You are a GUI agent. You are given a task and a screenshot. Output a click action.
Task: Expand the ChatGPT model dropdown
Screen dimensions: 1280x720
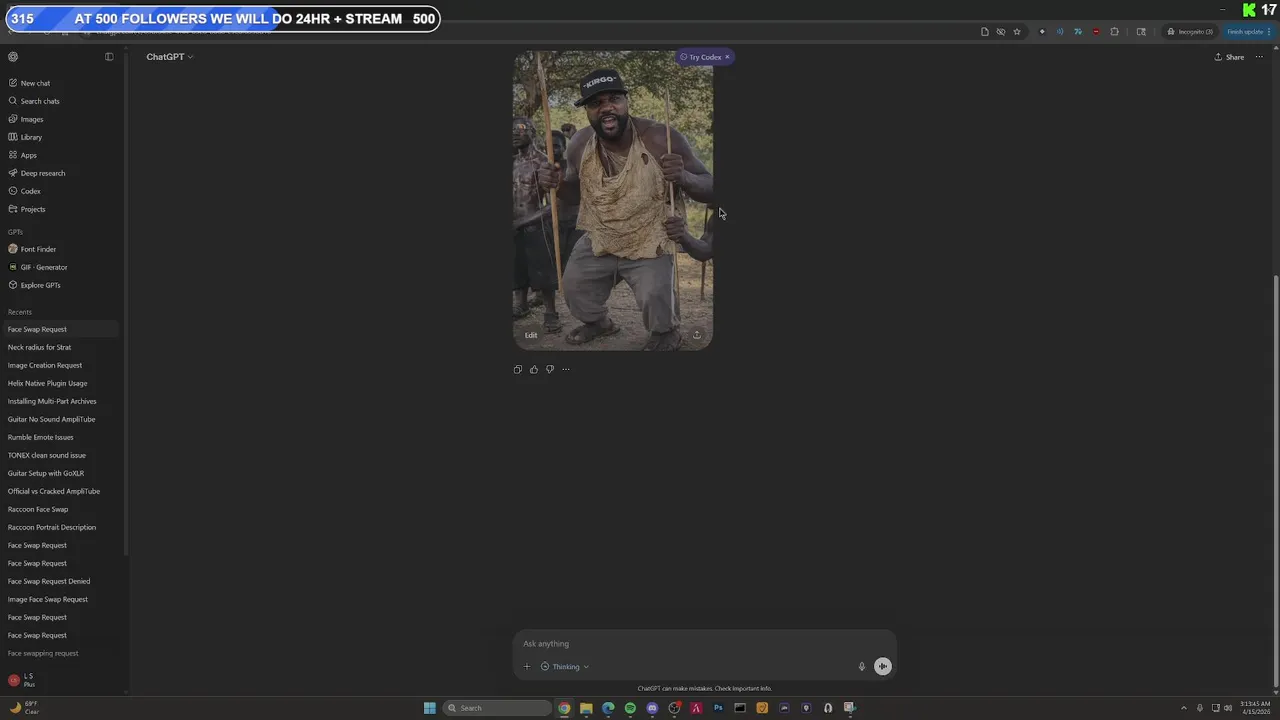click(170, 57)
